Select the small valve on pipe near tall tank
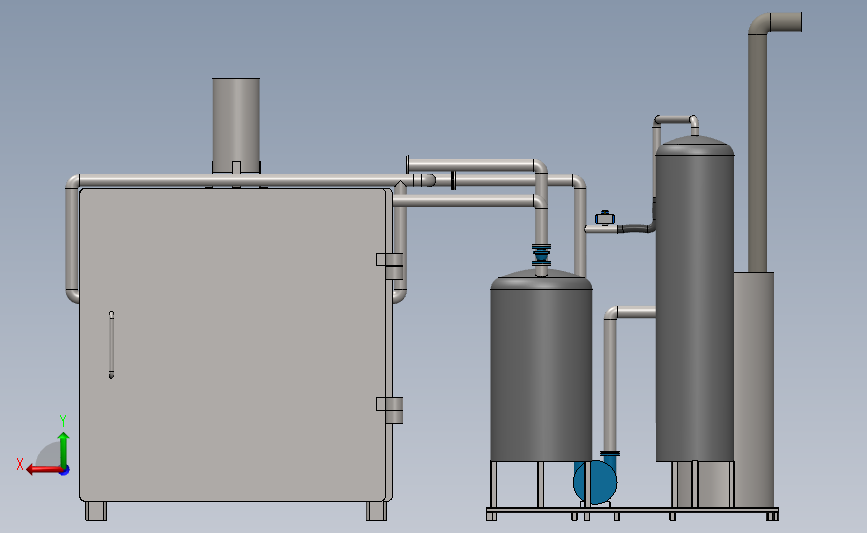 605,218
